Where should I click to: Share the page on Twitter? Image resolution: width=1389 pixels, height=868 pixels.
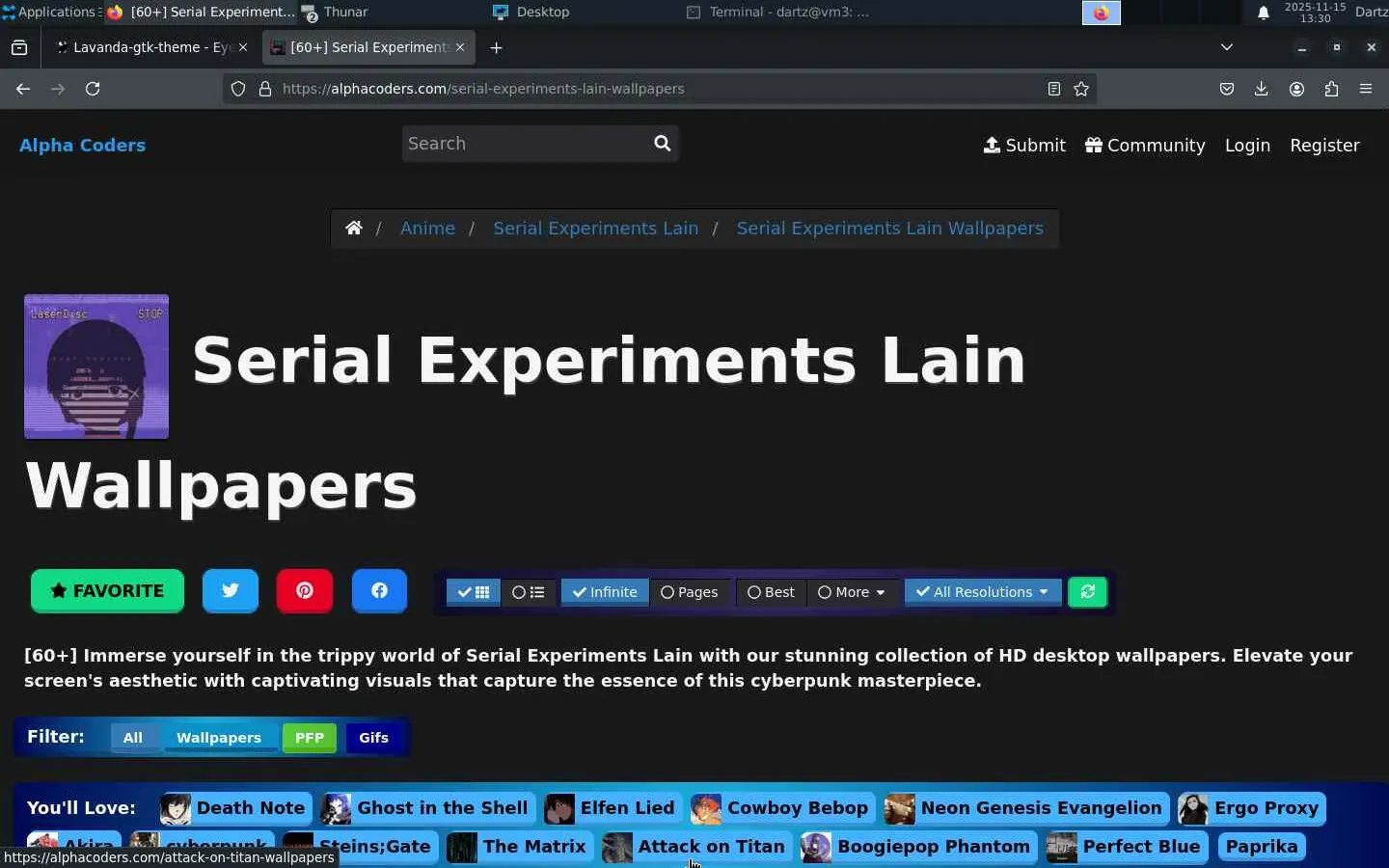coord(231,590)
